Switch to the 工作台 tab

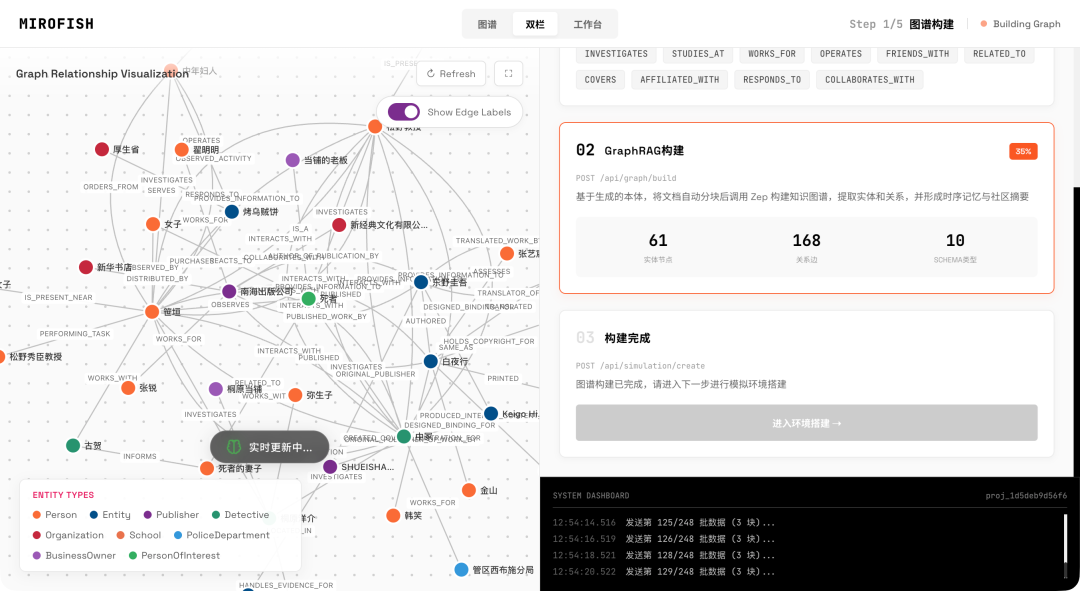(x=588, y=24)
